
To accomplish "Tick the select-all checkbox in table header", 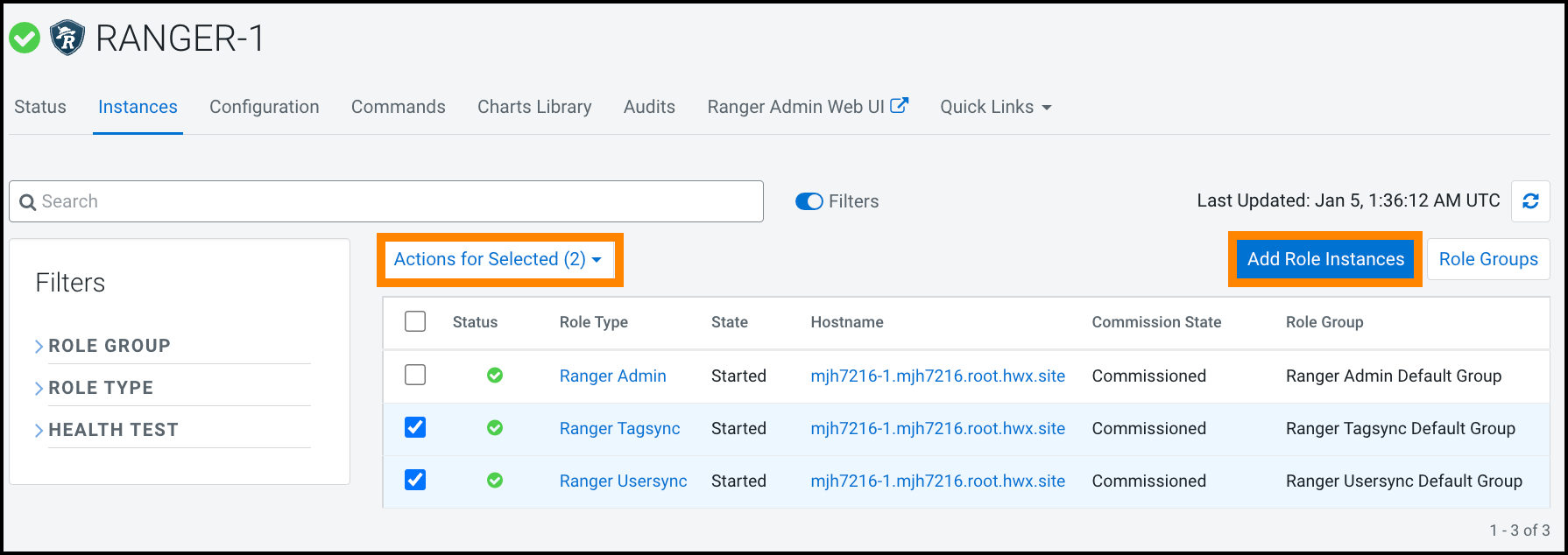I will click(x=415, y=321).
